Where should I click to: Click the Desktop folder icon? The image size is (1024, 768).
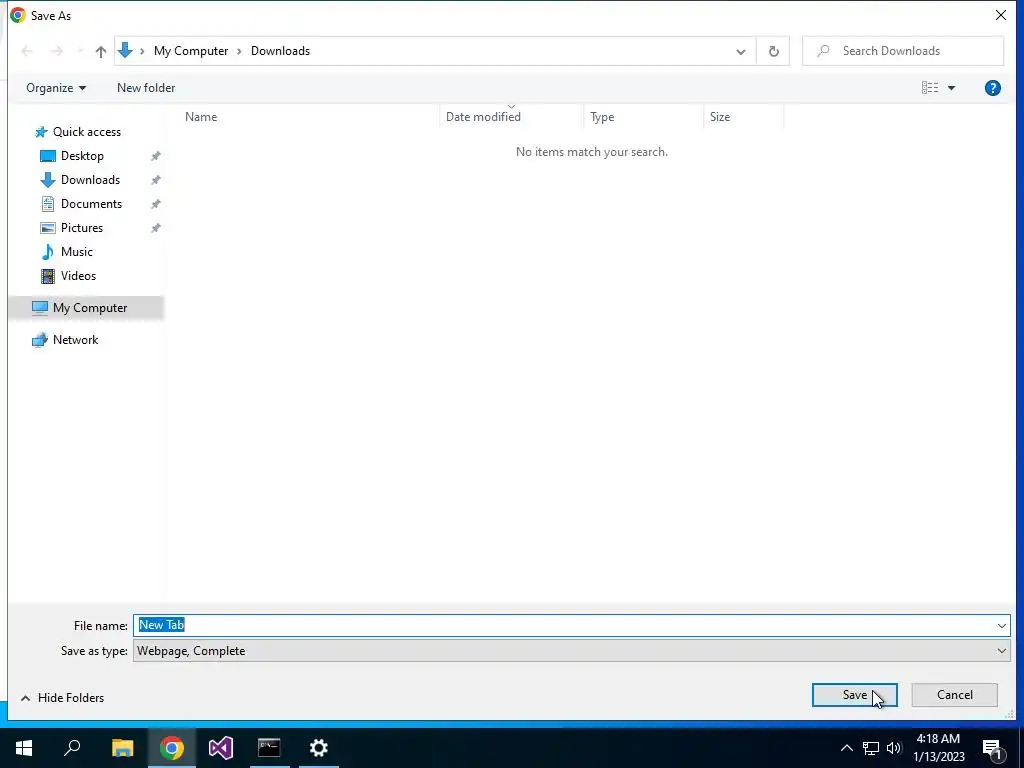tap(48, 156)
